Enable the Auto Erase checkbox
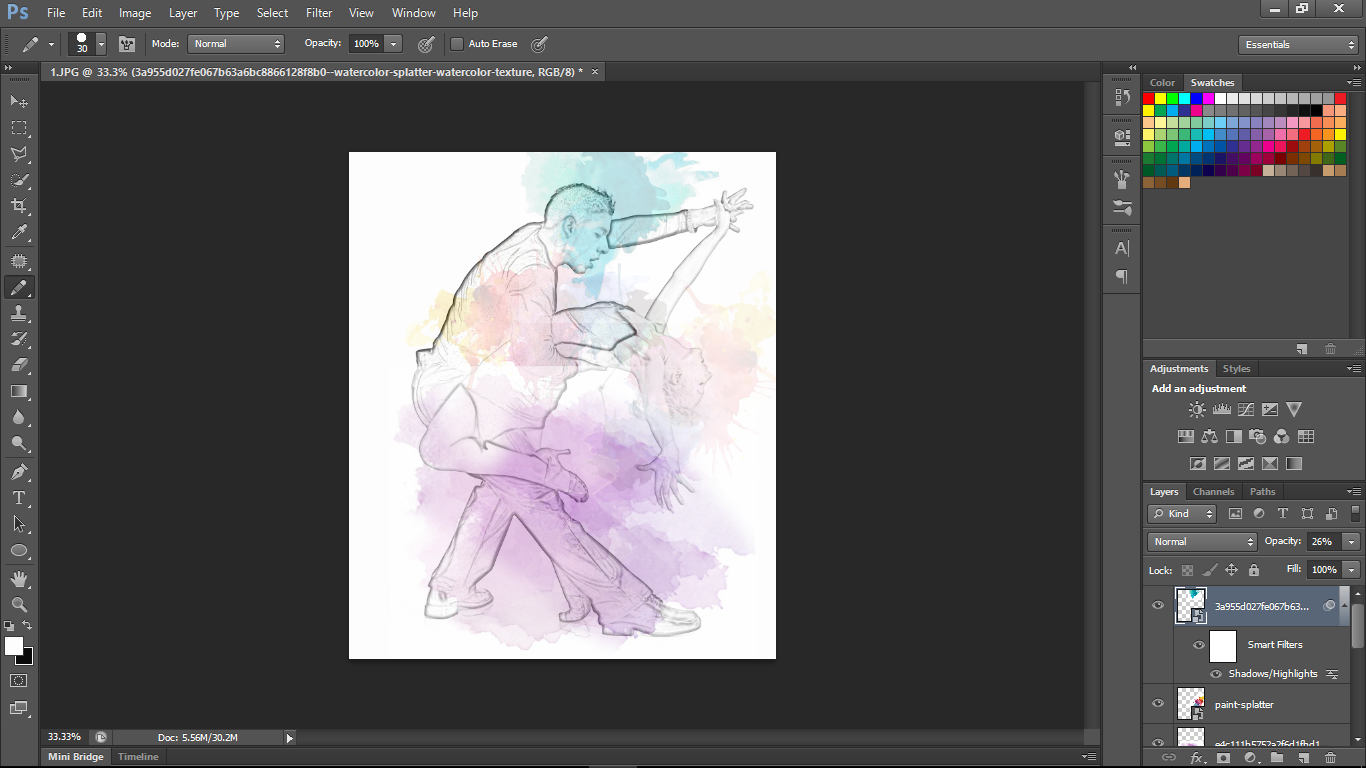 coord(457,44)
